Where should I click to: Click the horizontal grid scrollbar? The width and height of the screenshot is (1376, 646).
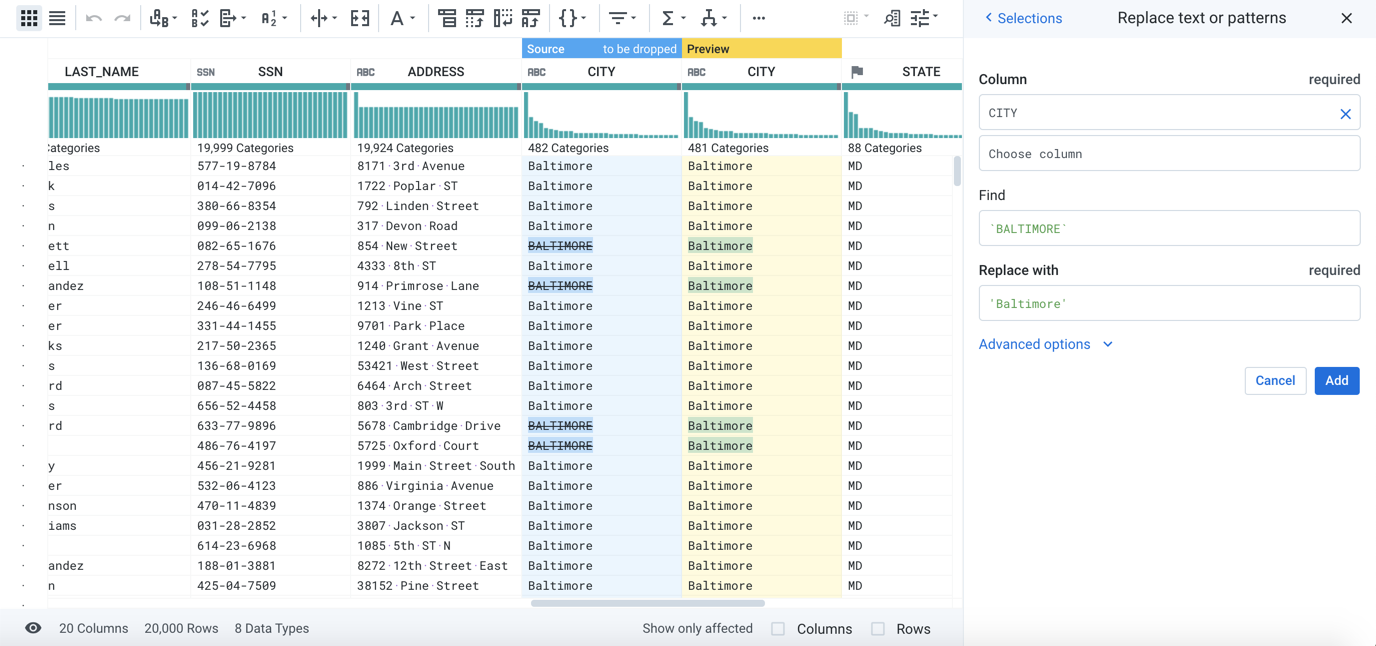[648, 603]
